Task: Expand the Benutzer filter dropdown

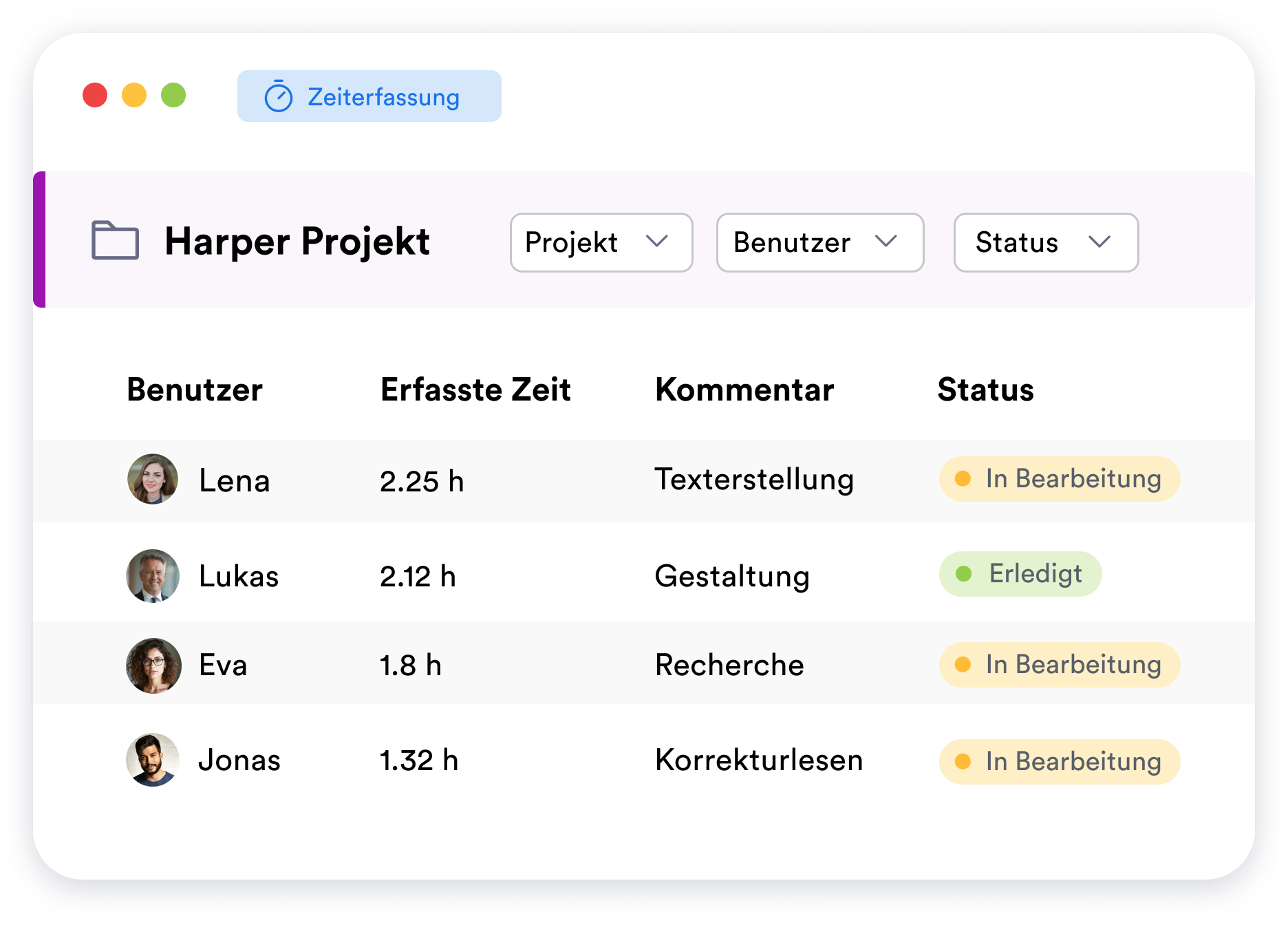Action: click(819, 242)
